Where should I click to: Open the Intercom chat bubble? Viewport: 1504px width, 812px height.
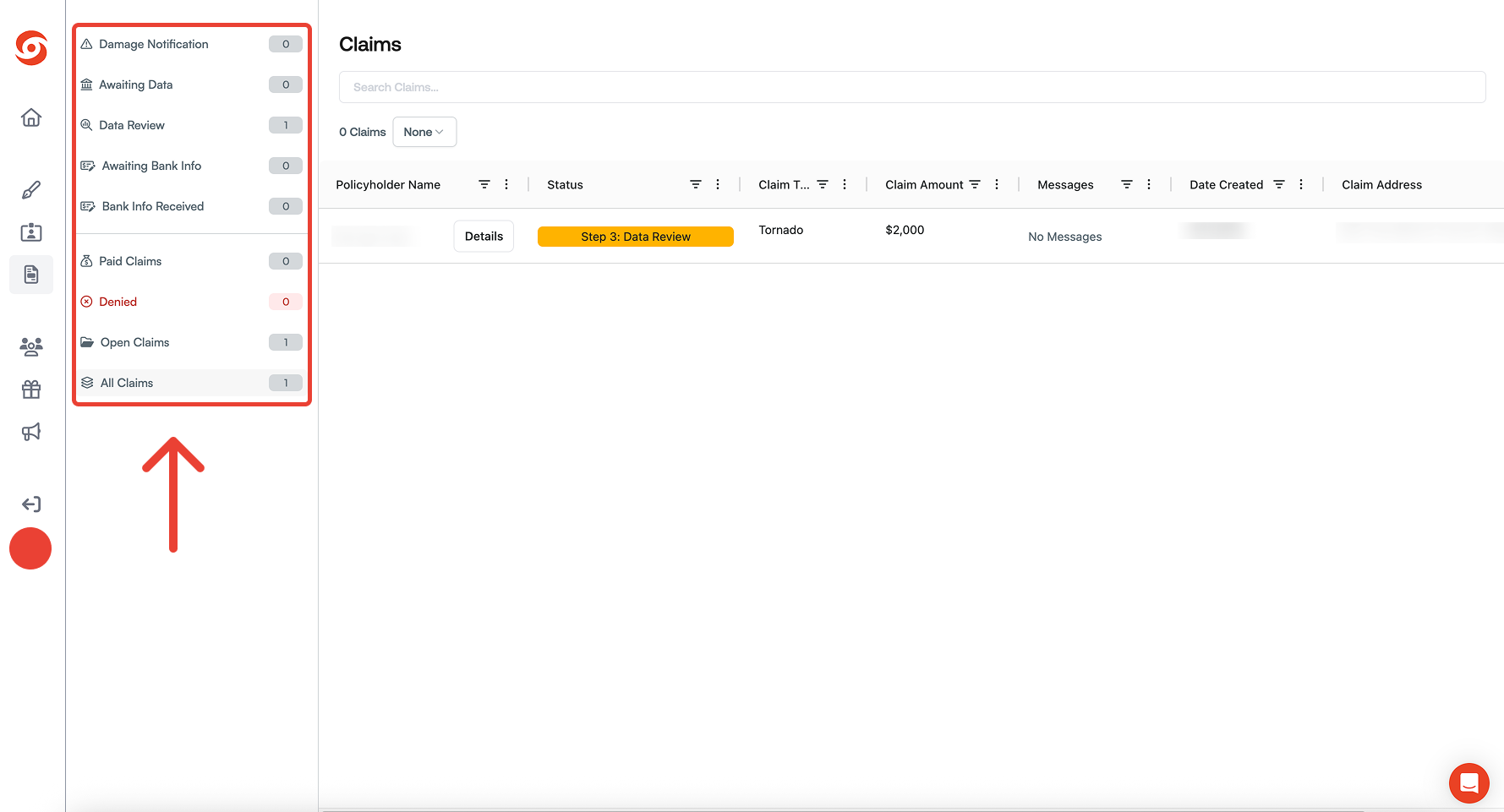coord(1468,783)
